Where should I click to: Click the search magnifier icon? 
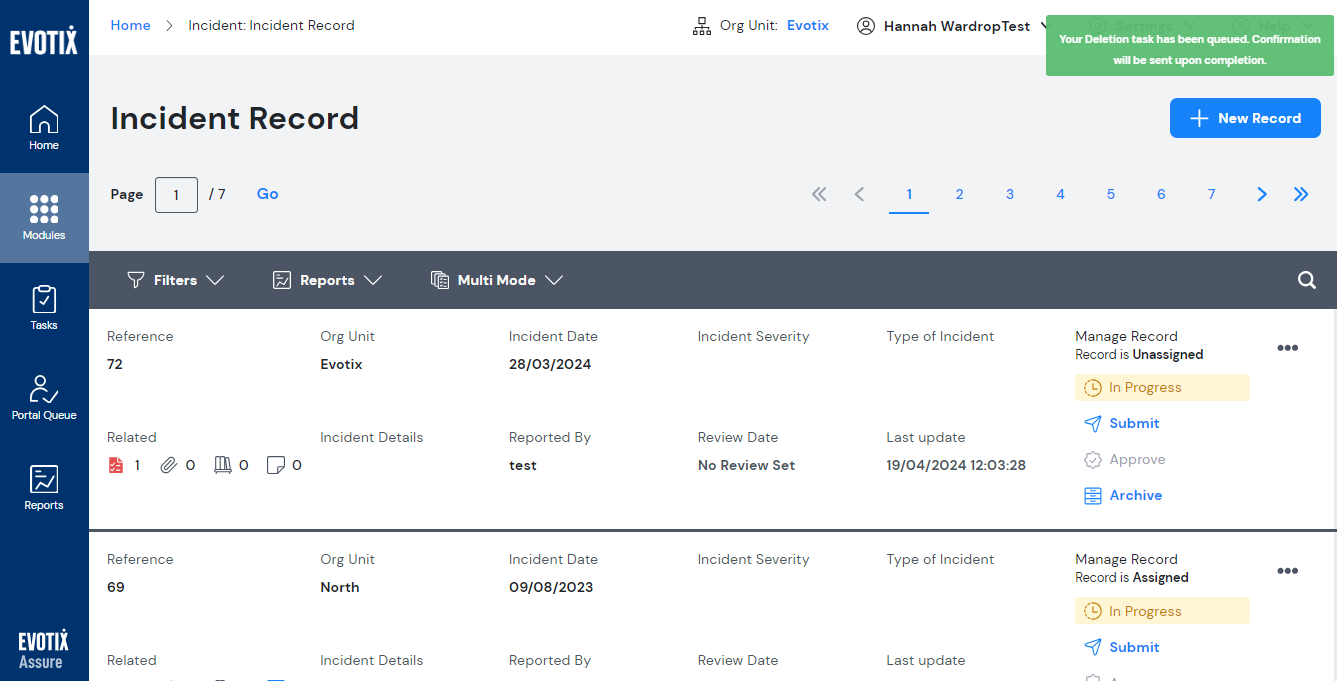[x=1306, y=280]
